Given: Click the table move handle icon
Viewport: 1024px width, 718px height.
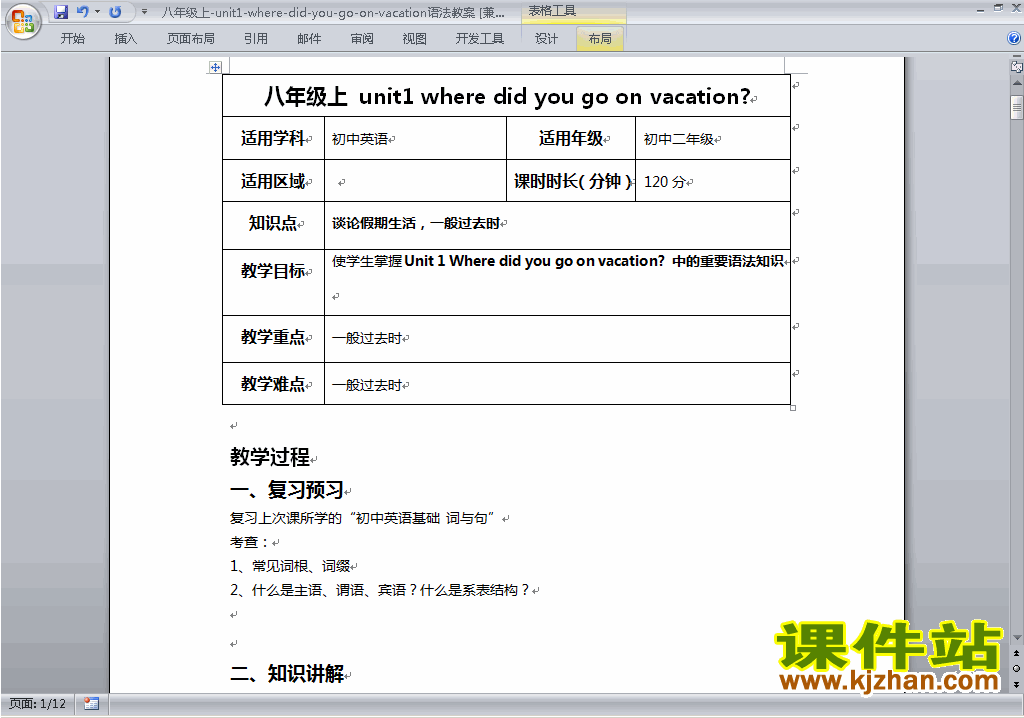Looking at the screenshot, I should pyautogui.click(x=215, y=67).
